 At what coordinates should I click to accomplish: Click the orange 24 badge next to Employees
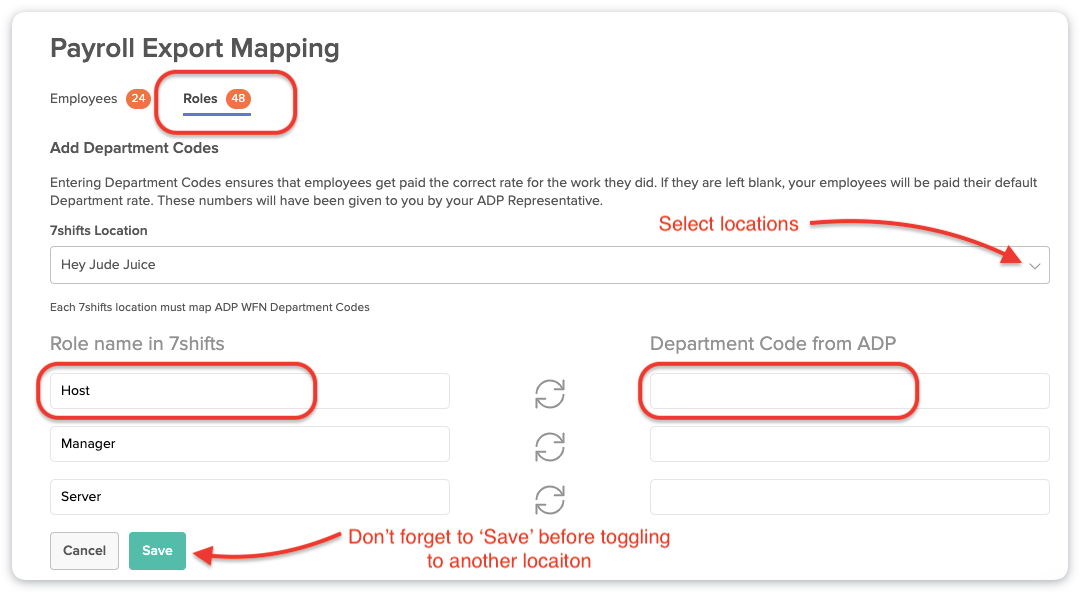(x=138, y=99)
